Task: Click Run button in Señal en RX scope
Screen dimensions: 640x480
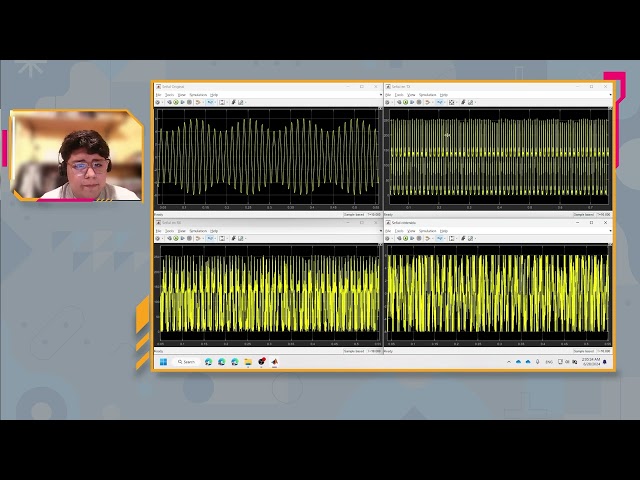Action: (x=176, y=238)
